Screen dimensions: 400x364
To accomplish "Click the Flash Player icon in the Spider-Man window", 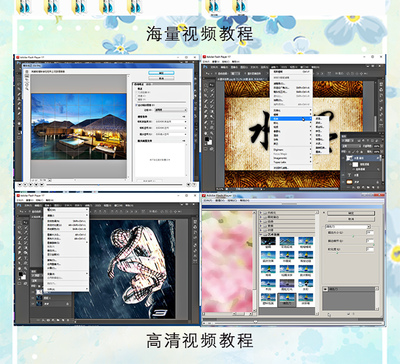I will [18, 196].
